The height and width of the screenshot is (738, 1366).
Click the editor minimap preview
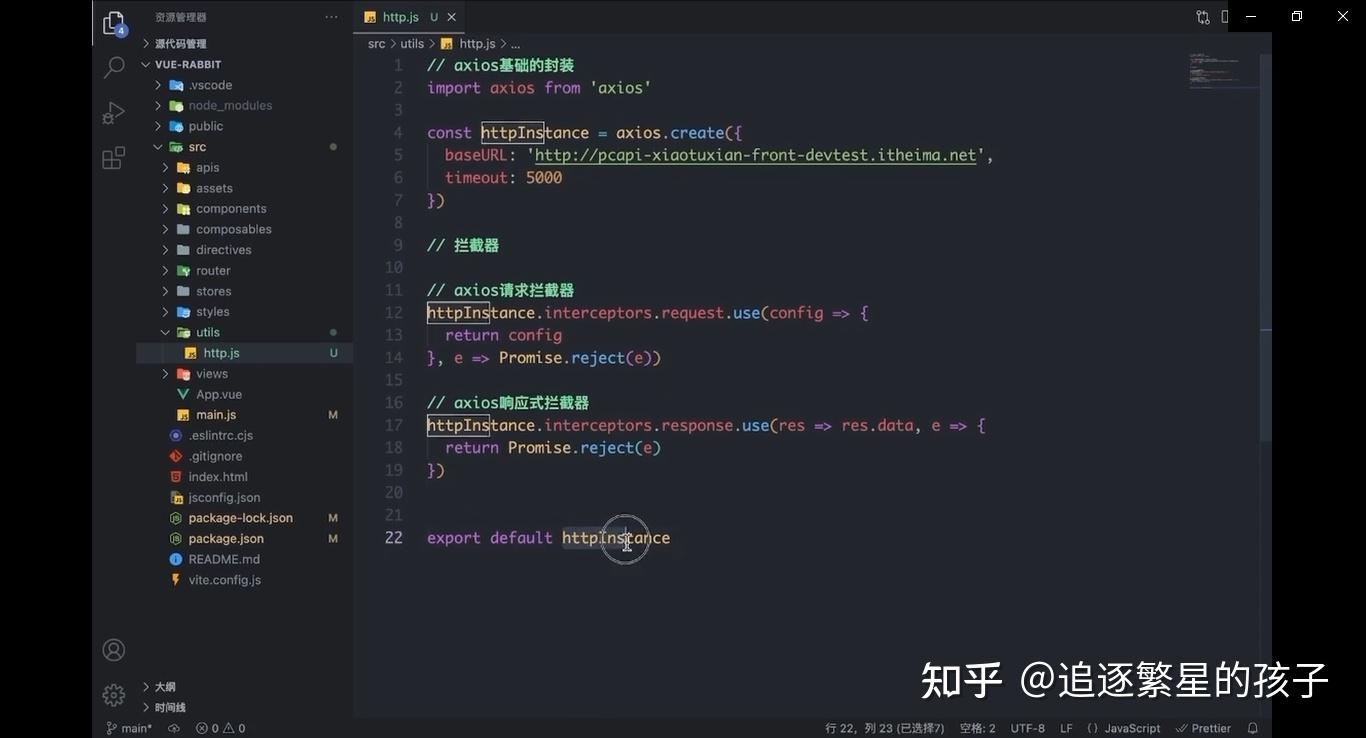1224,70
